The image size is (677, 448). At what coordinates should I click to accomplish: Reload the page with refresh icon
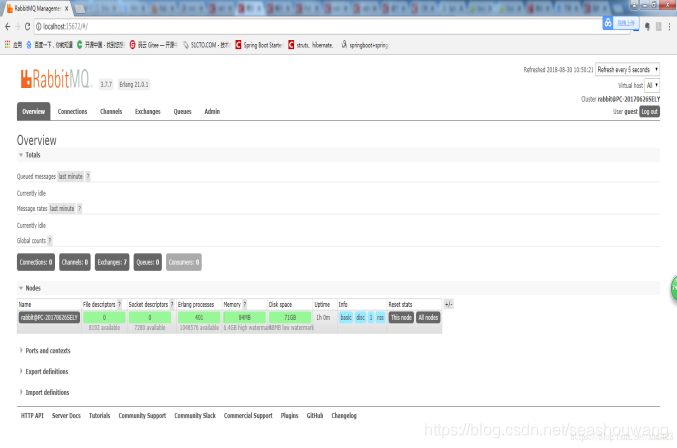(x=27, y=27)
